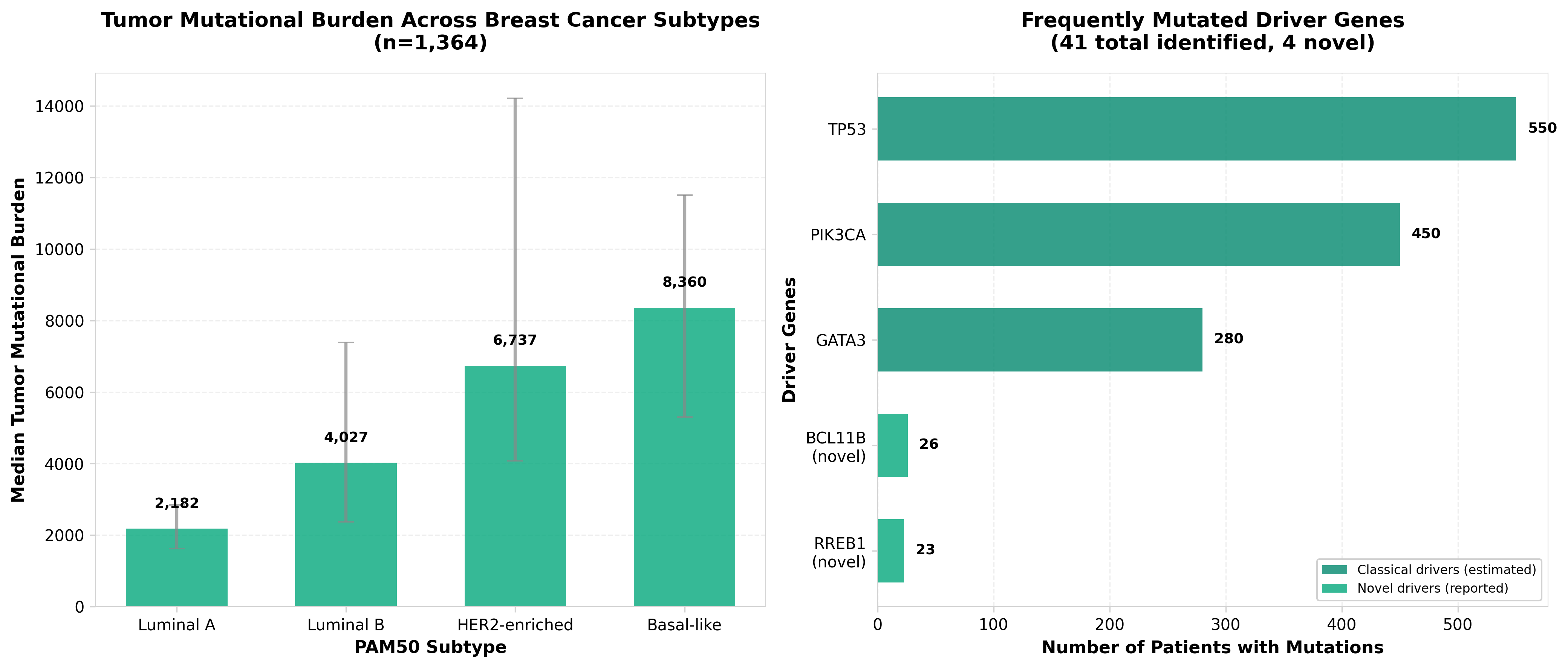This screenshot has height=668, width=1568.
Task: Click the 6,737 value label
Action: tap(515, 340)
